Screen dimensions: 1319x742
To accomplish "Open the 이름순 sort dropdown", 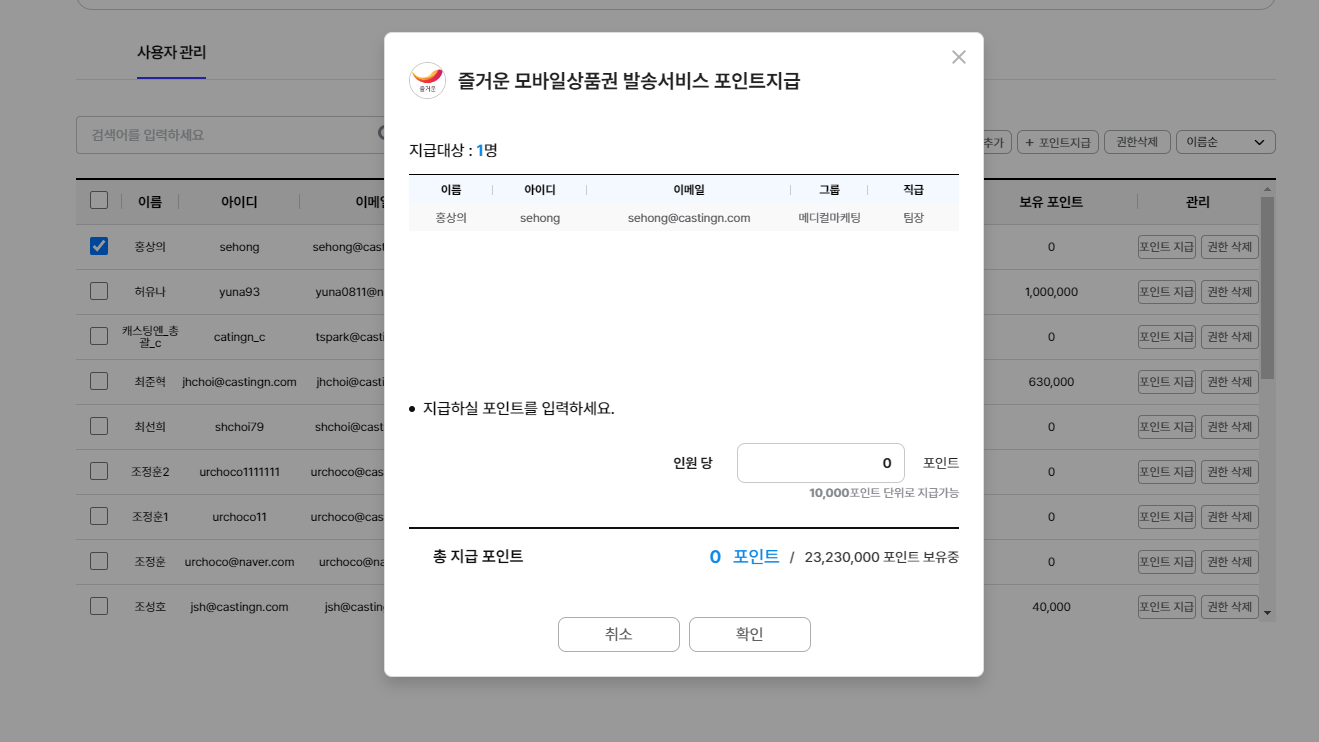I will point(1225,142).
